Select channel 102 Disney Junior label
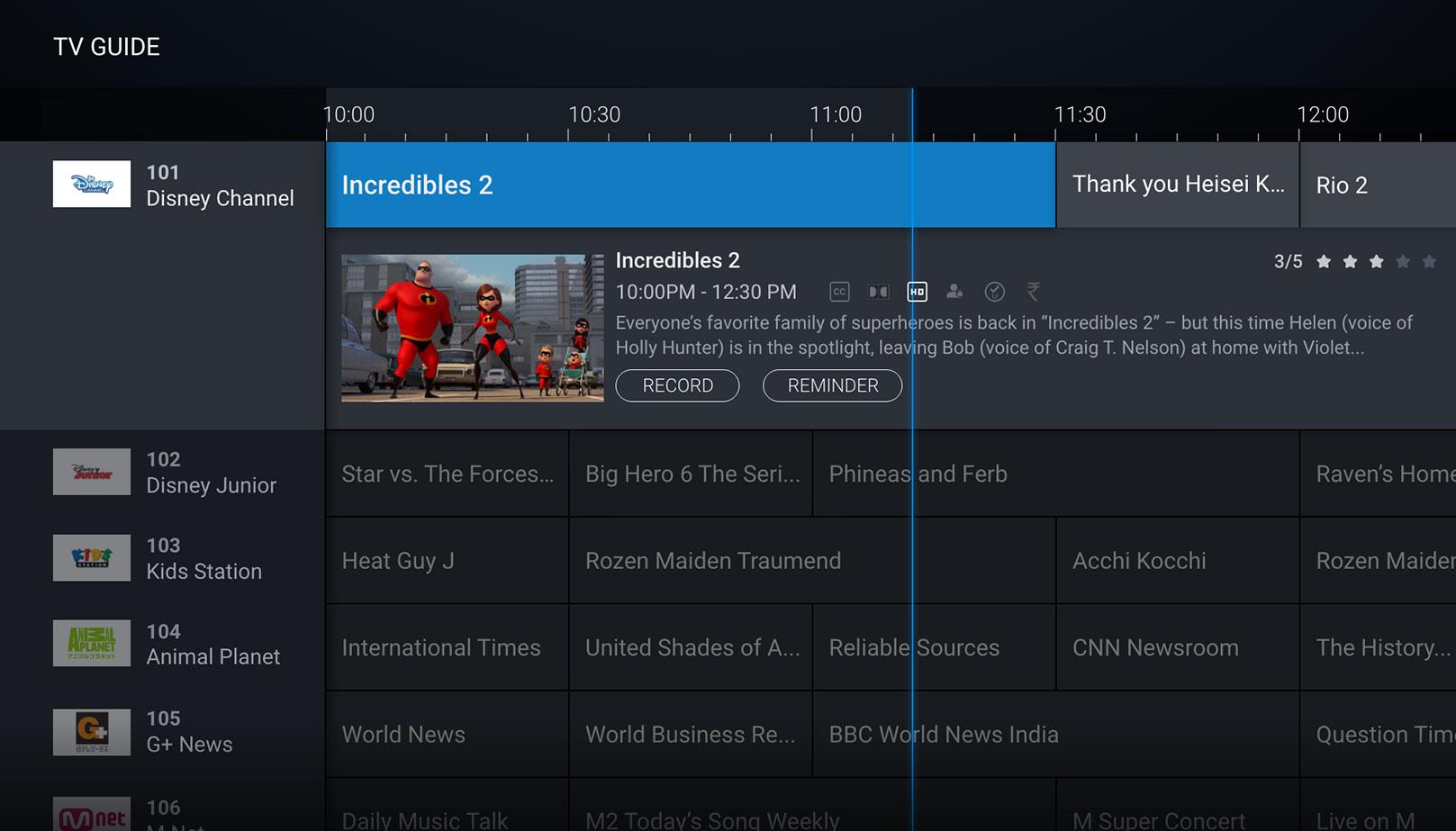The image size is (1456, 831). [x=211, y=473]
